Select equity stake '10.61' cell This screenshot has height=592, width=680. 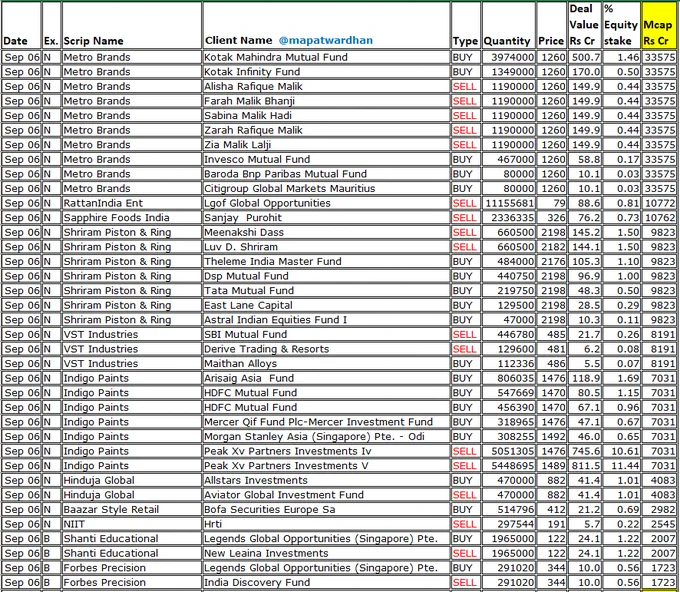click(x=621, y=451)
